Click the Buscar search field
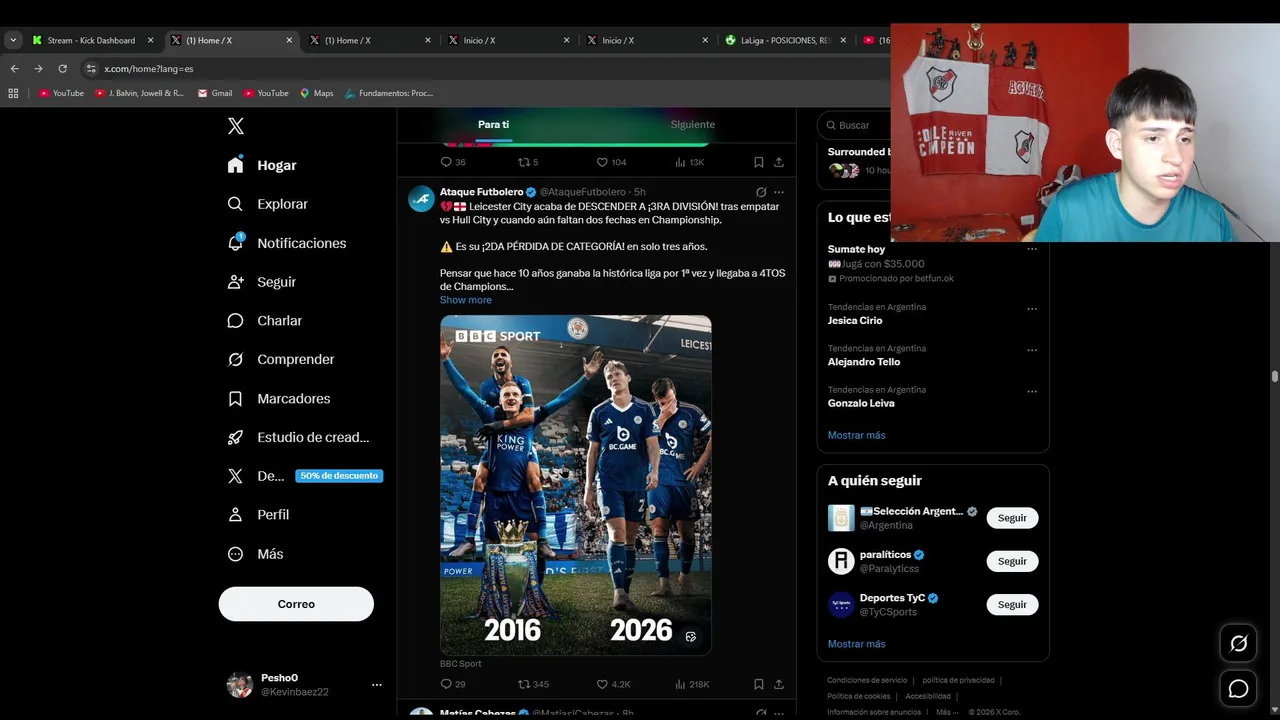 tap(855, 125)
